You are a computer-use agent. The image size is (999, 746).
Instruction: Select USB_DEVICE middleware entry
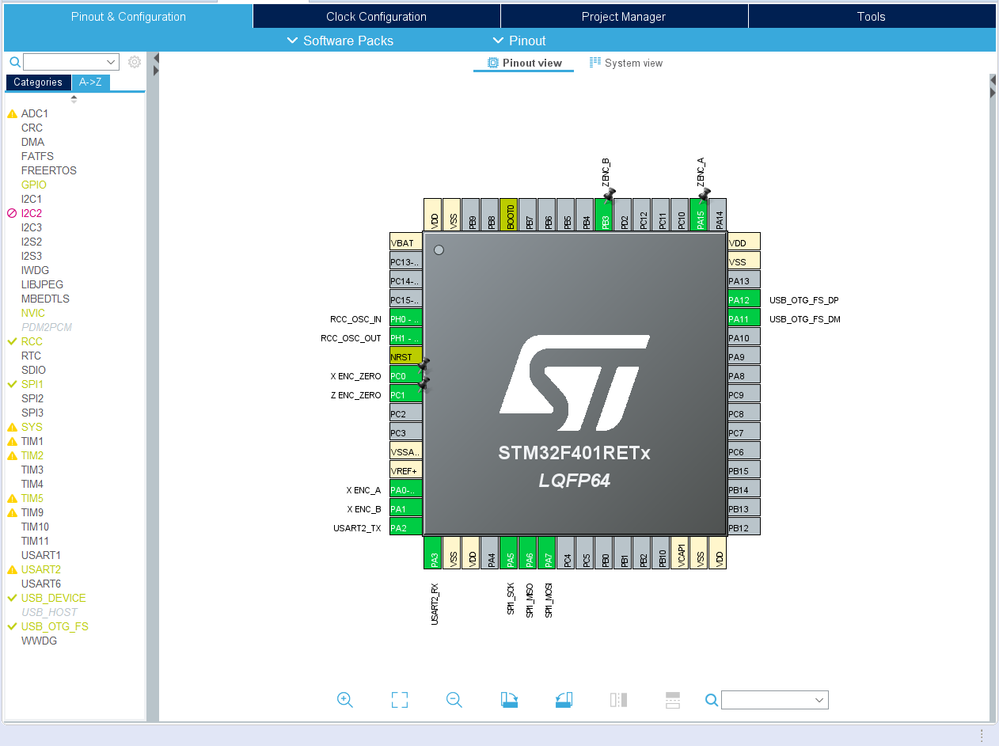tap(54, 598)
